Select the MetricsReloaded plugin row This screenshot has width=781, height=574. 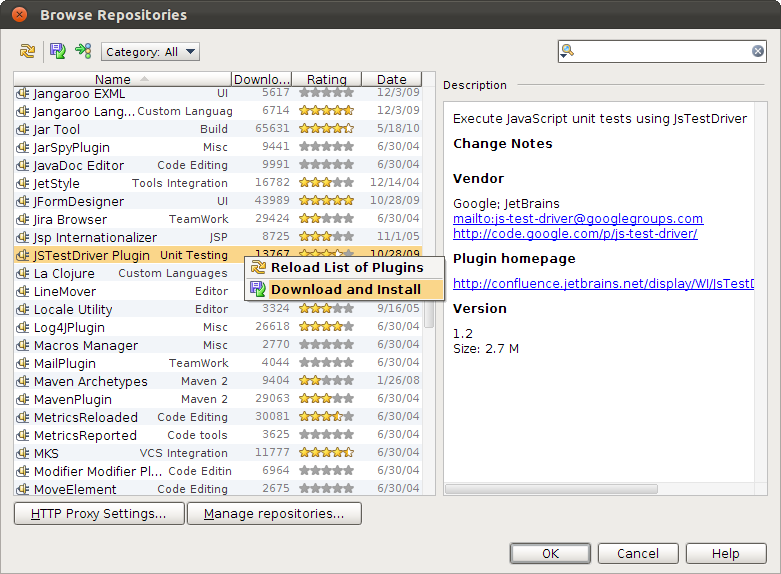point(218,417)
